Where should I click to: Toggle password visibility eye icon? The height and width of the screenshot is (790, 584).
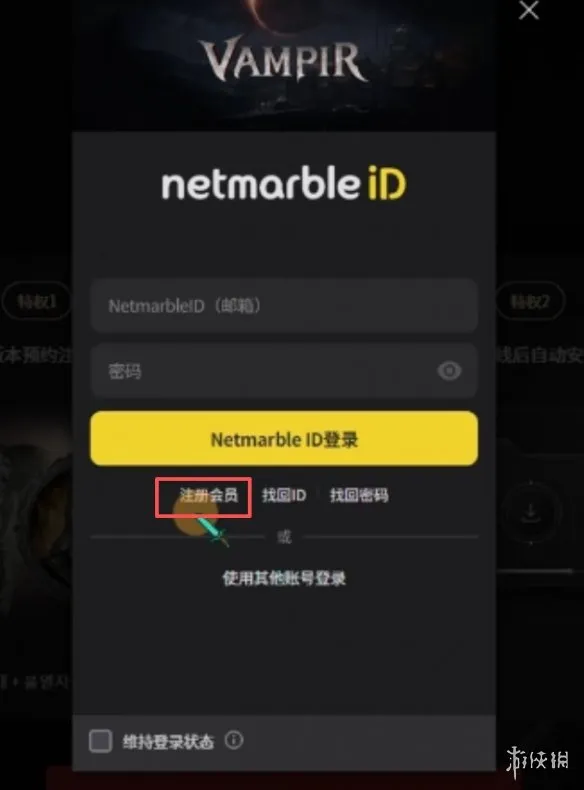(x=449, y=371)
